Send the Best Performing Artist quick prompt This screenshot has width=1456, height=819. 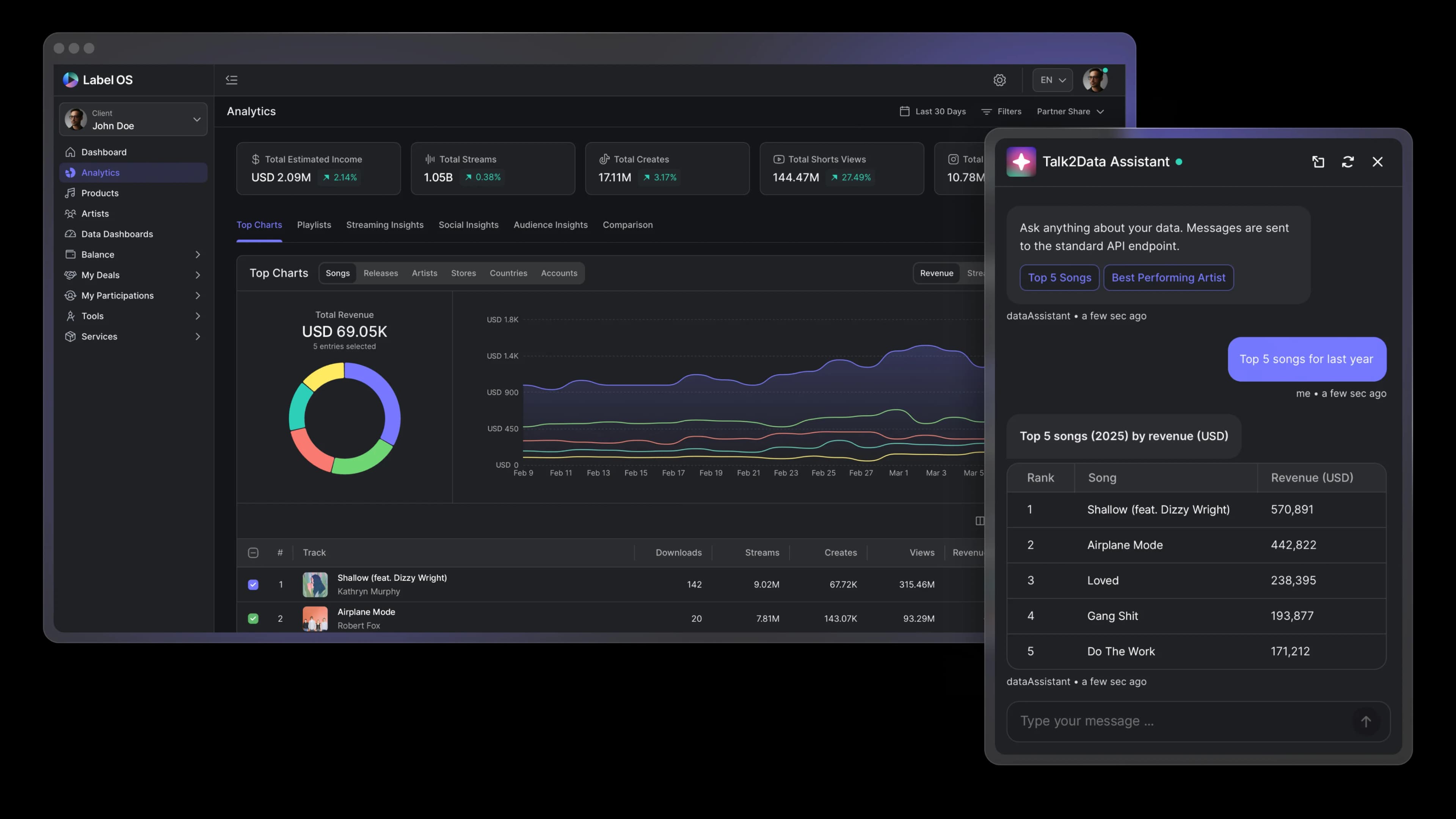click(1168, 278)
